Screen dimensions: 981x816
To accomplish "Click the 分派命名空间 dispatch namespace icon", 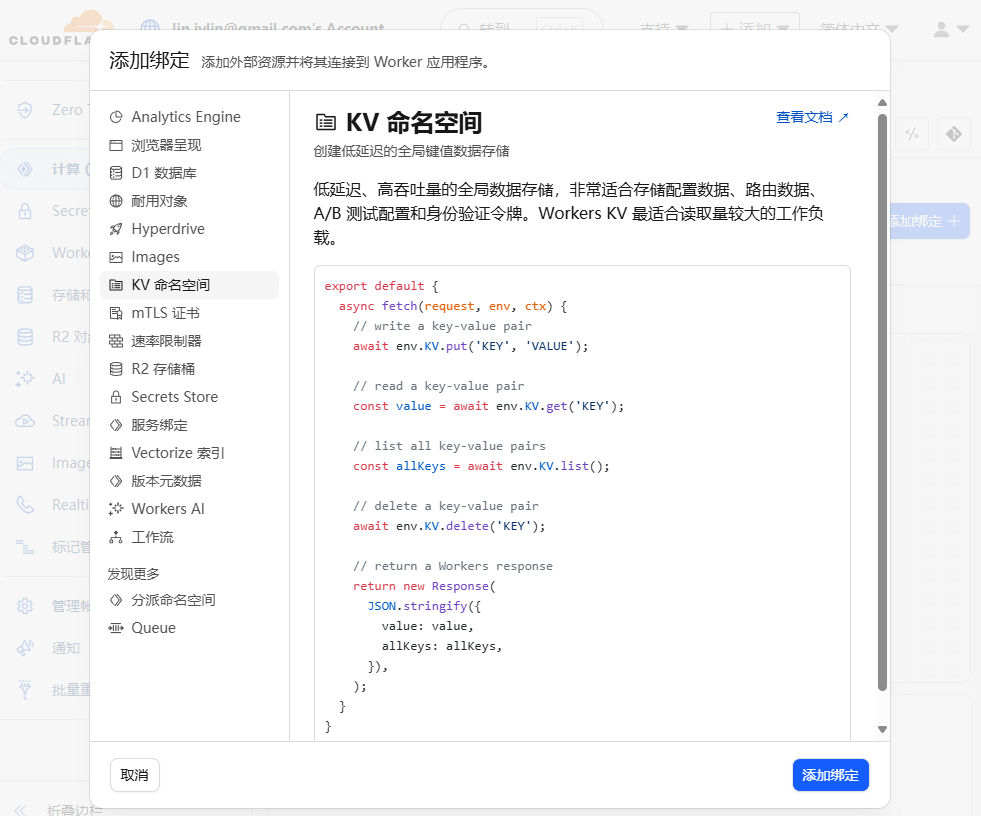I will 116,600.
